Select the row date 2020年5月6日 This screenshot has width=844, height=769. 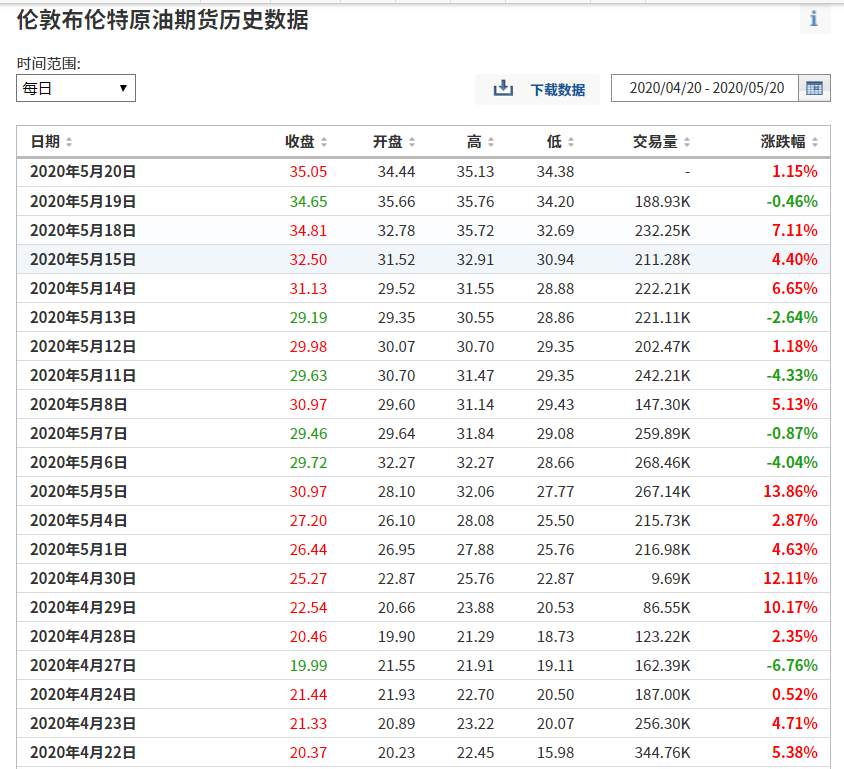[79, 463]
